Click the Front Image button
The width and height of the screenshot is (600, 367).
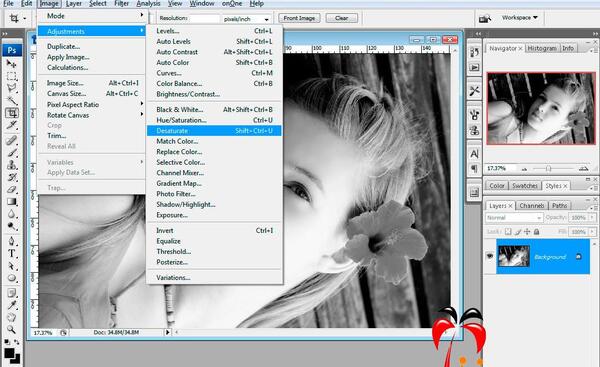coord(299,18)
